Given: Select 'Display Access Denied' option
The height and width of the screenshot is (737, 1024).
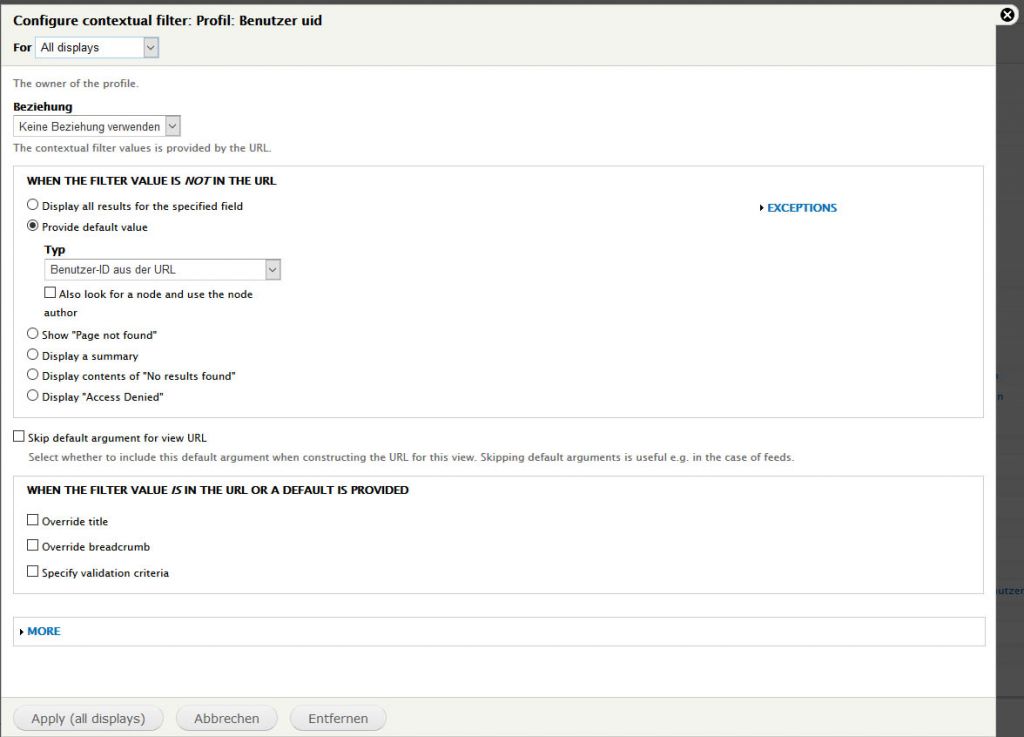Looking at the screenshot, I should [x=33, y=396].
